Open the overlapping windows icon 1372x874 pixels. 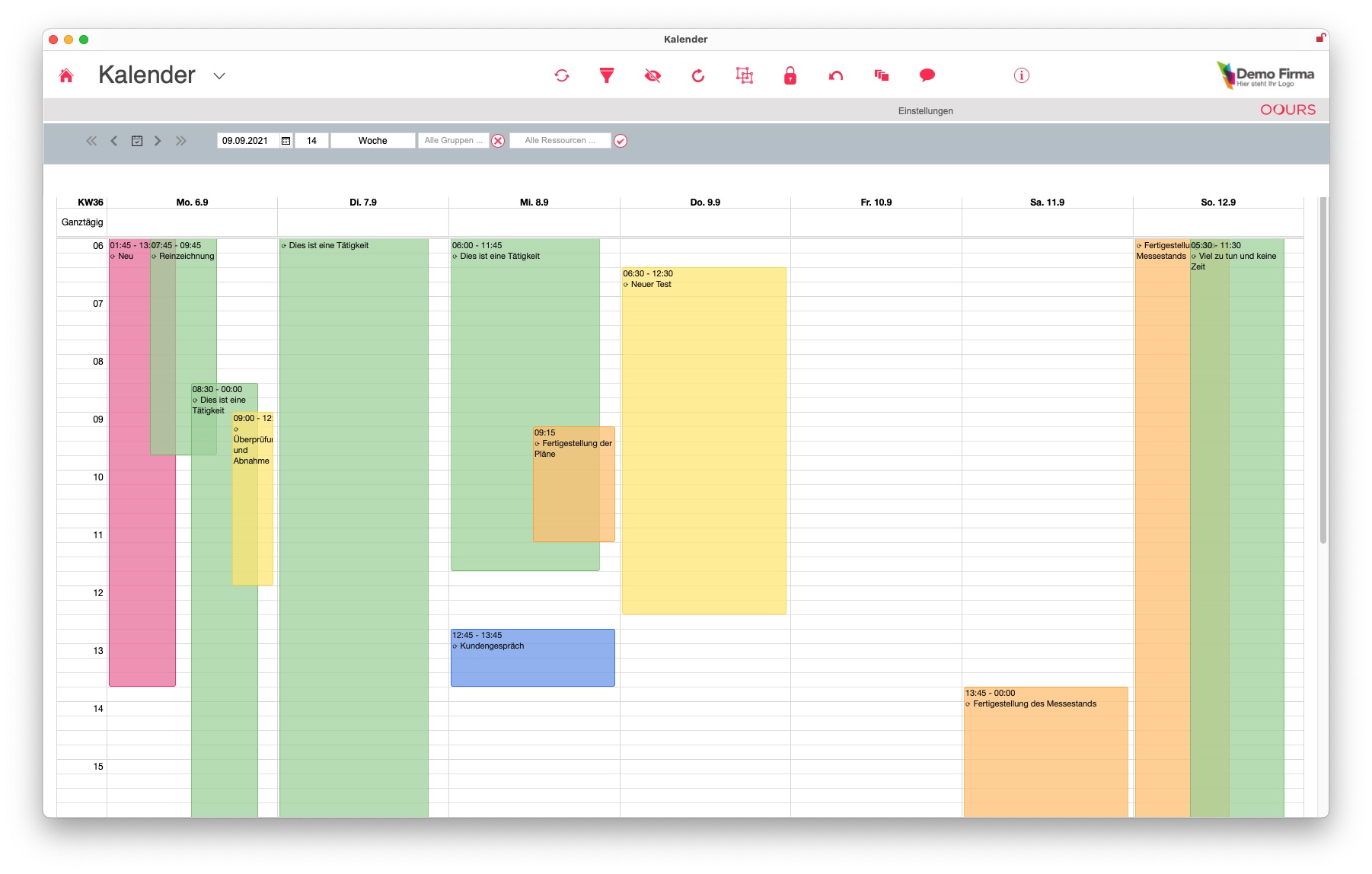tap(882, 75)
